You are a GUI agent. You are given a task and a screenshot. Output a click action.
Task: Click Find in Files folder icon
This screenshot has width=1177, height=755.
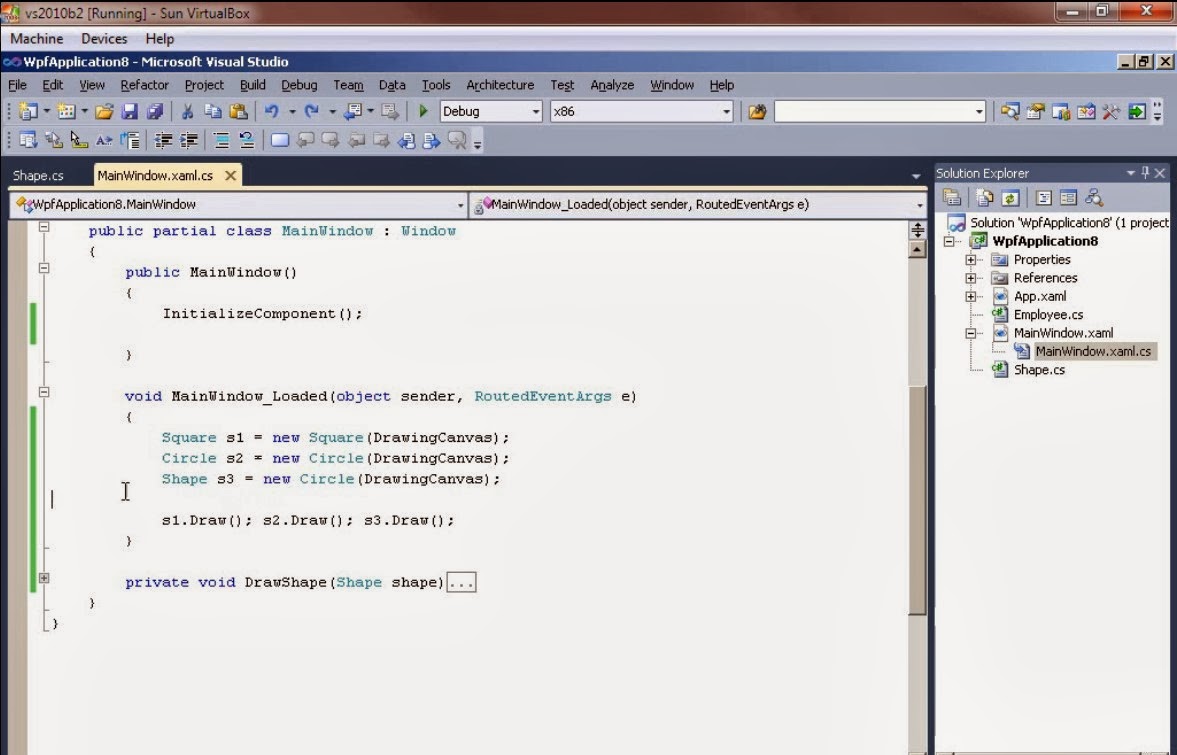point(757,112)
